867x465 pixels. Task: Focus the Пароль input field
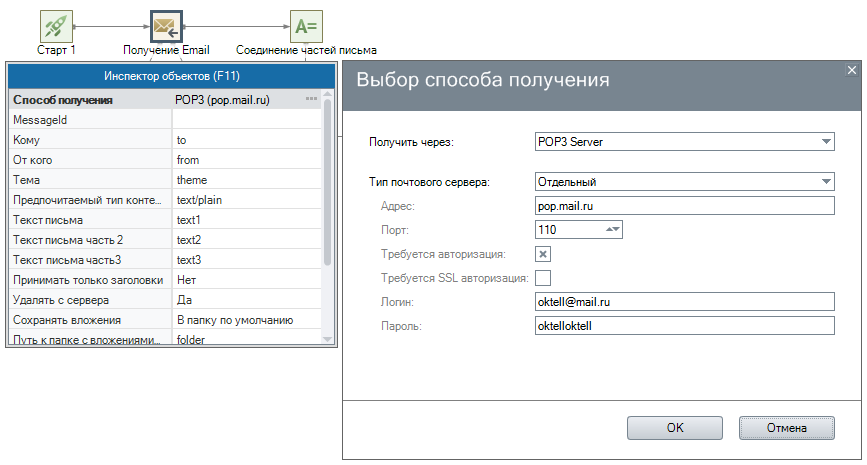coord(684,326)
